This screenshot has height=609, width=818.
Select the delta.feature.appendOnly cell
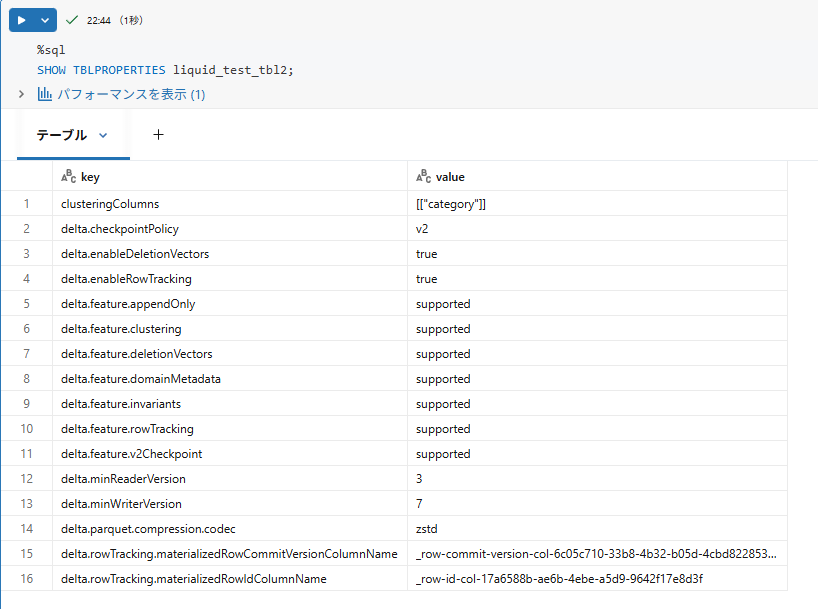[230, 304]
